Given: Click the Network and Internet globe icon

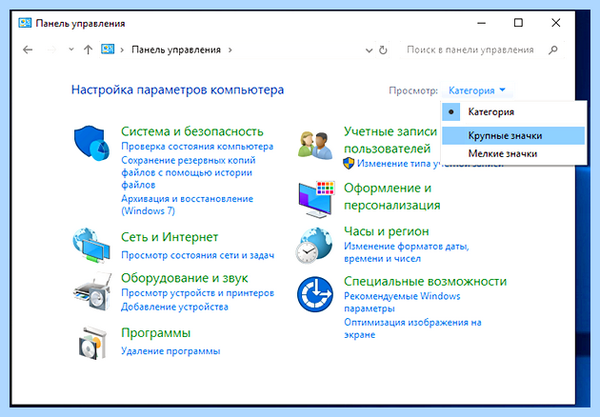Looking at the screenshot, I should coord(91,245).
